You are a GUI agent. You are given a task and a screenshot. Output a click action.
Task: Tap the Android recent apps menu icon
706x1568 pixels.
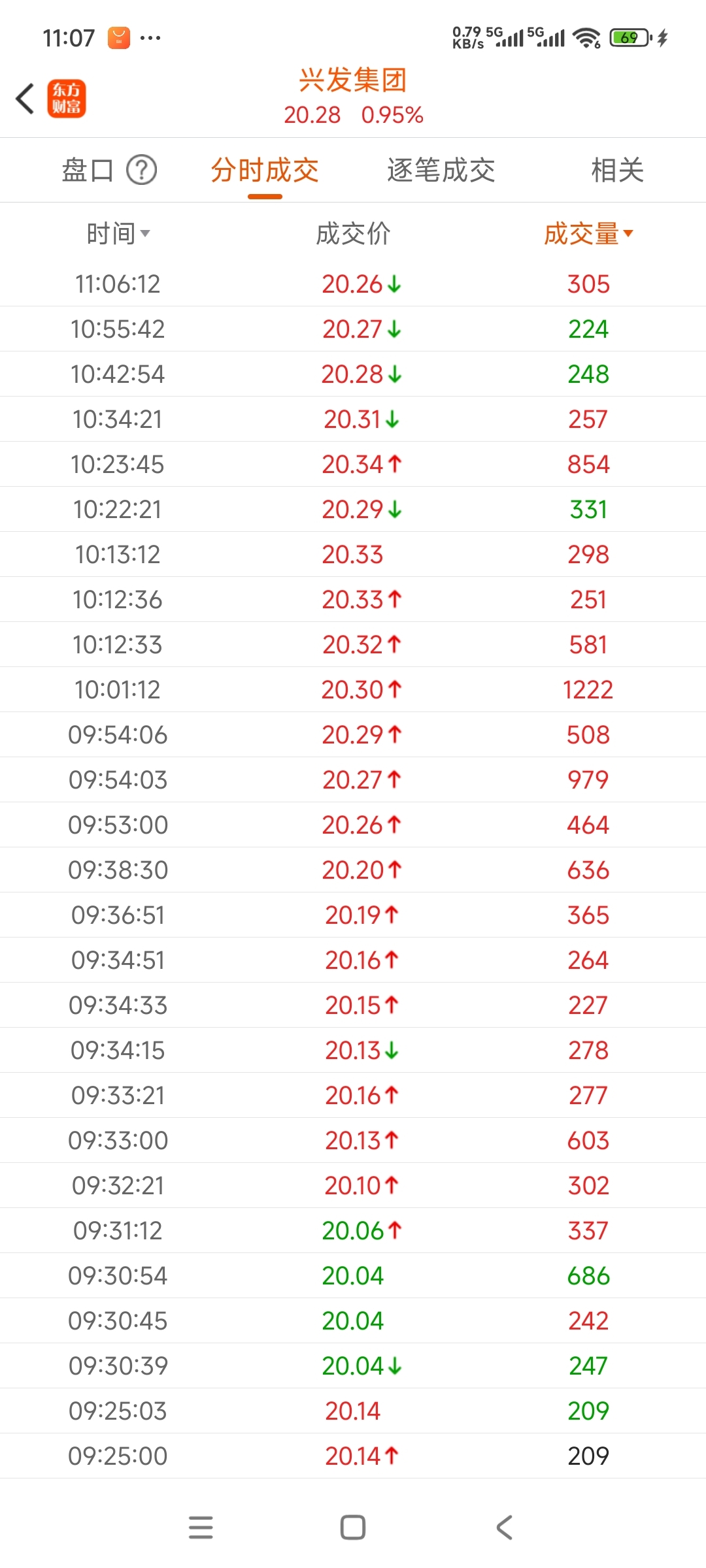pos(201,1527)
